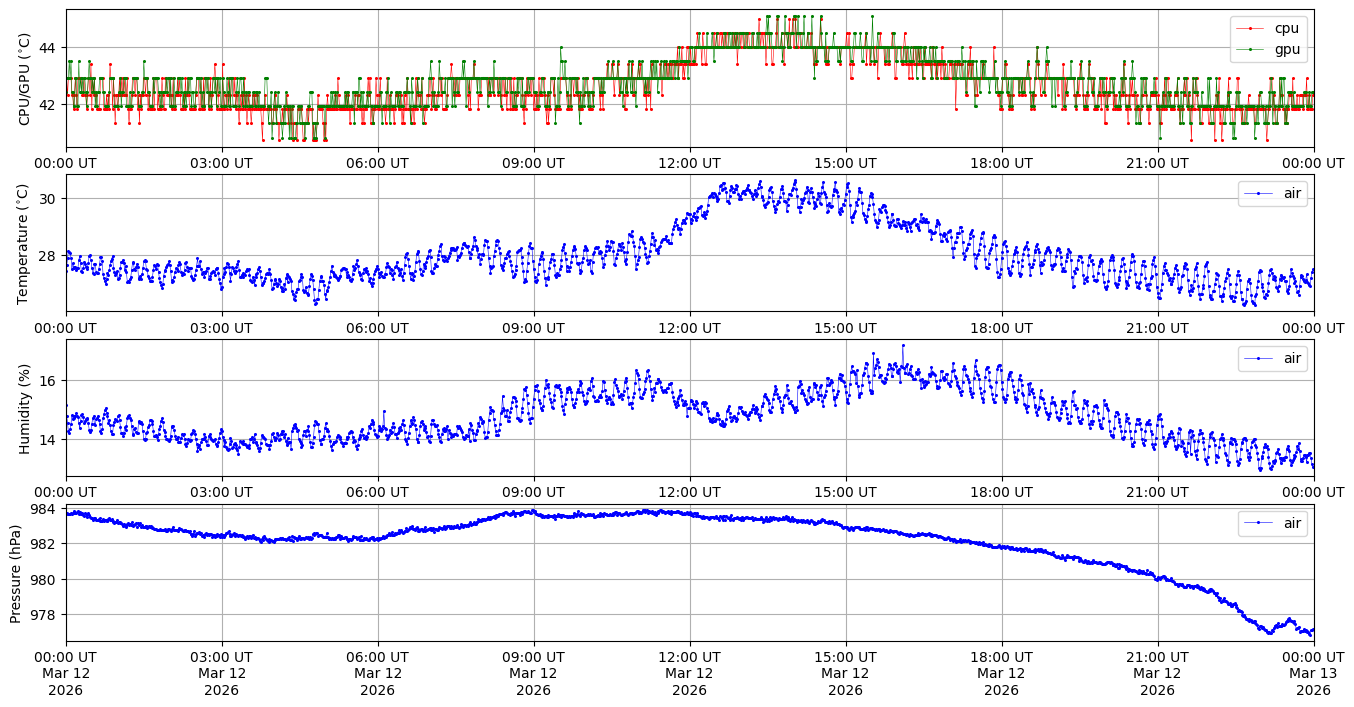Viewport: 1354px width, 707px height.
Task: Select the air legend in the Pressure plot
Action: click(x=1292, y=523)
